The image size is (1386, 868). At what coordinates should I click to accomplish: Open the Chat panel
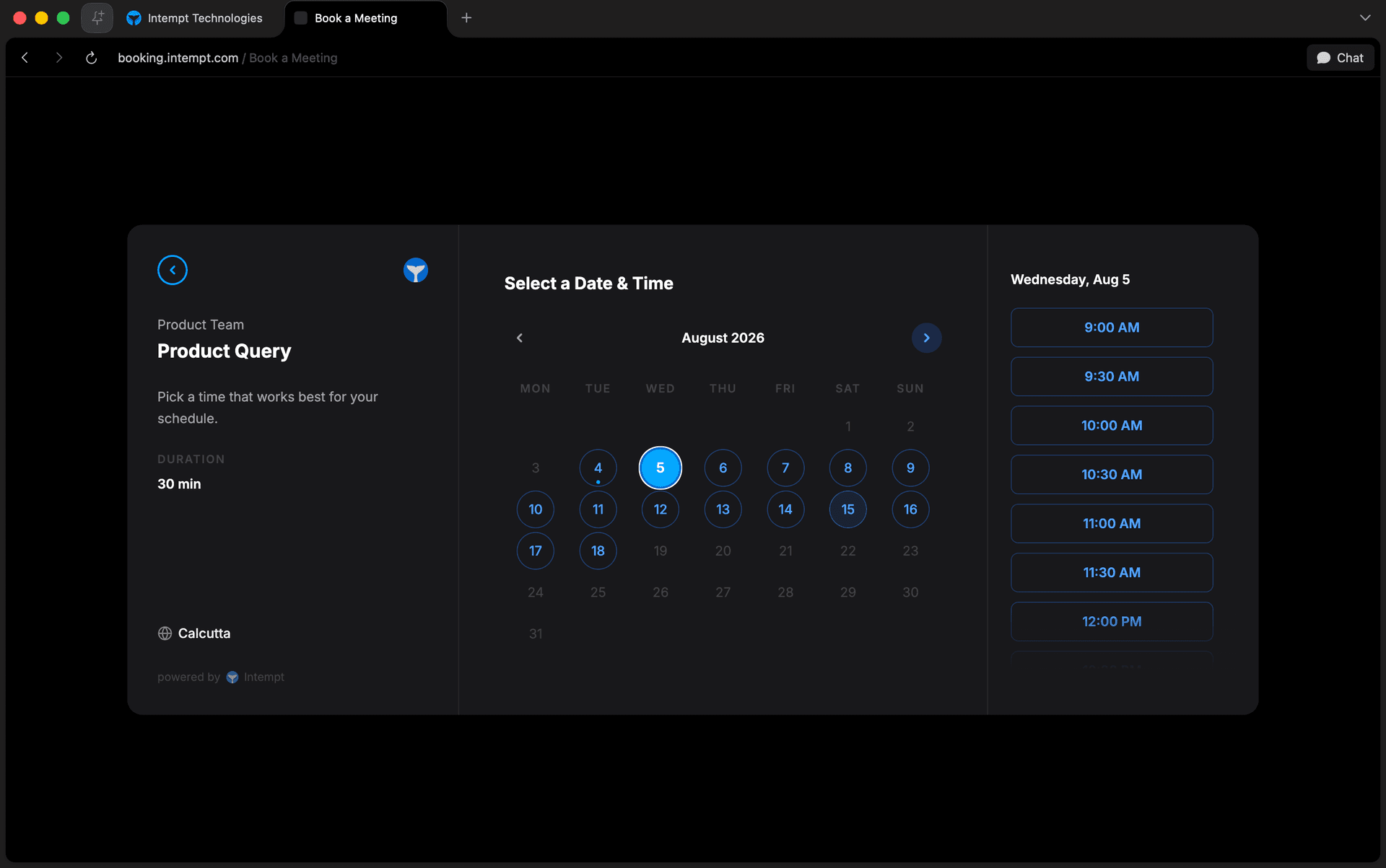[x=1341, y=58]
